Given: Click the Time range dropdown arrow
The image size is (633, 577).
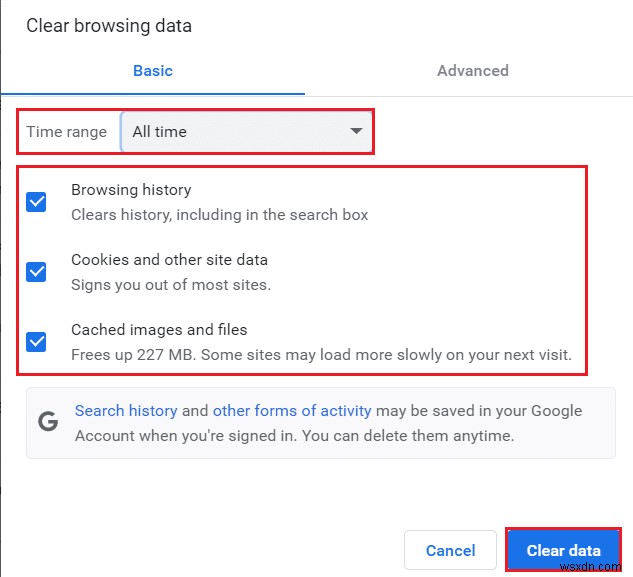Looking at the screenshot, I should tap(355, 132).
